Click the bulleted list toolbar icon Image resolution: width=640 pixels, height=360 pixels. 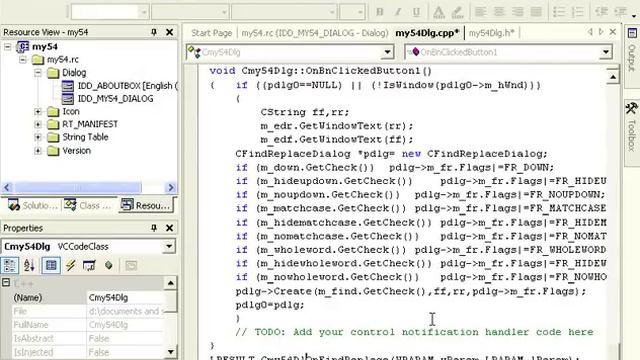click(559, 12)
